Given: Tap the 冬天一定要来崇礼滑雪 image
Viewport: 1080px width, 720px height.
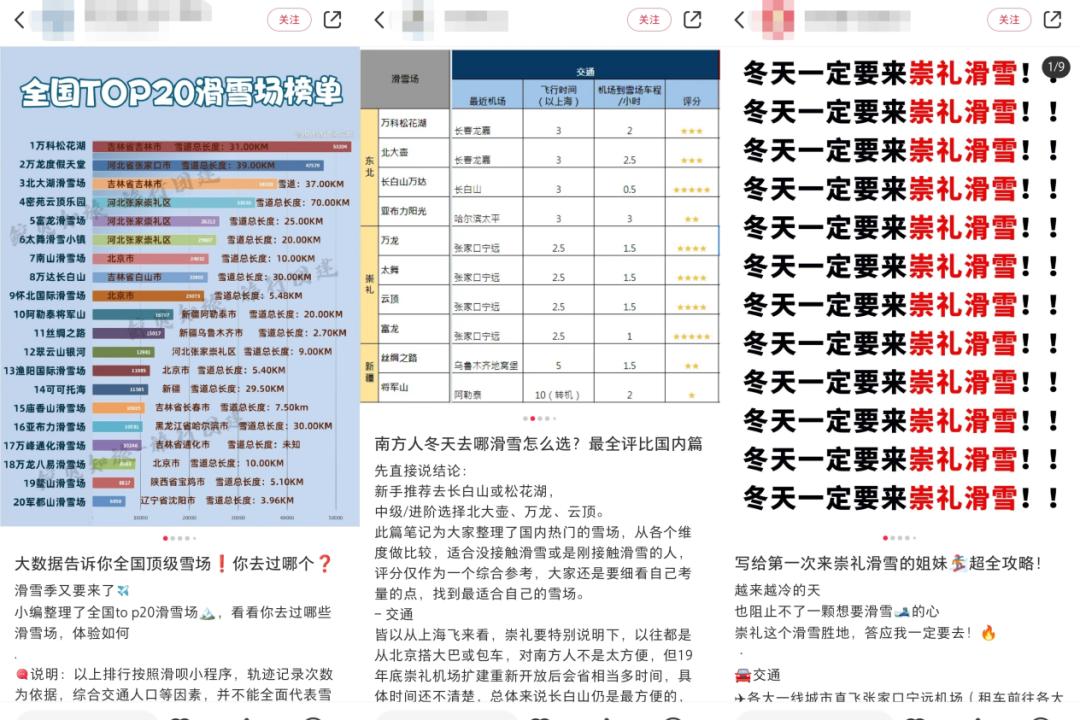Looking at the screenshot, I should click(900, 287).
